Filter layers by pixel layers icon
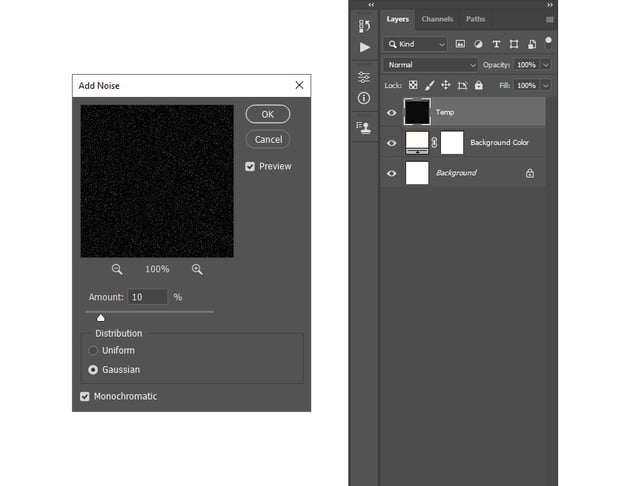Image resolution: width=630 pixels, height=486 pixels. (x=460, y=44)
